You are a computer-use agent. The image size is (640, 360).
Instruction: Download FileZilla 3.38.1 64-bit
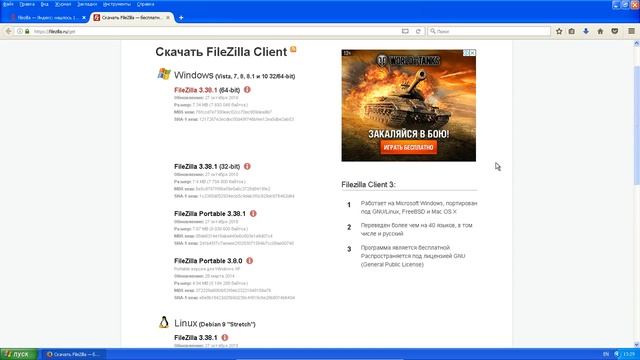[x=196, y=90]
